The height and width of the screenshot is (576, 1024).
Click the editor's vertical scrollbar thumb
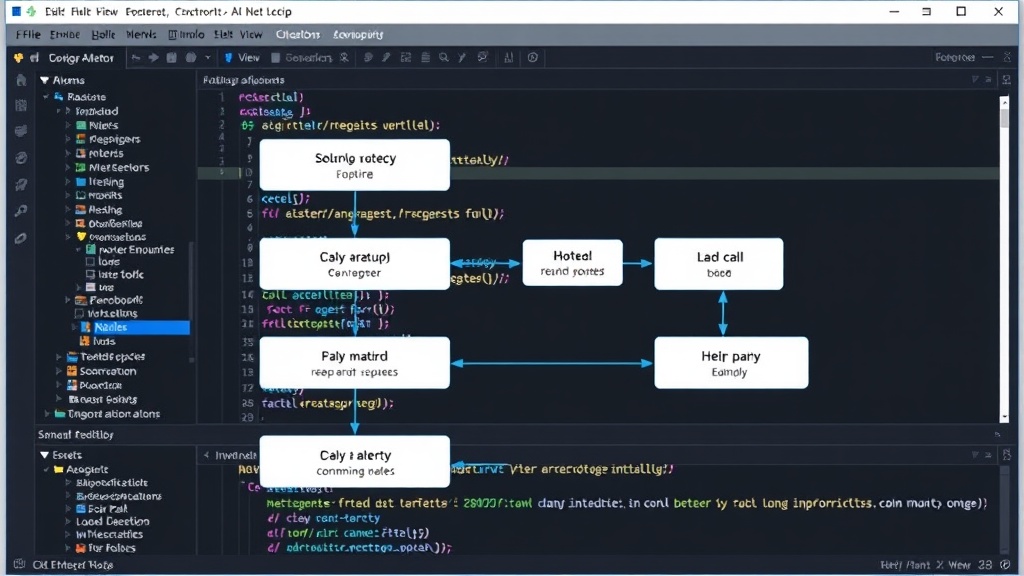pos(1004,118)
